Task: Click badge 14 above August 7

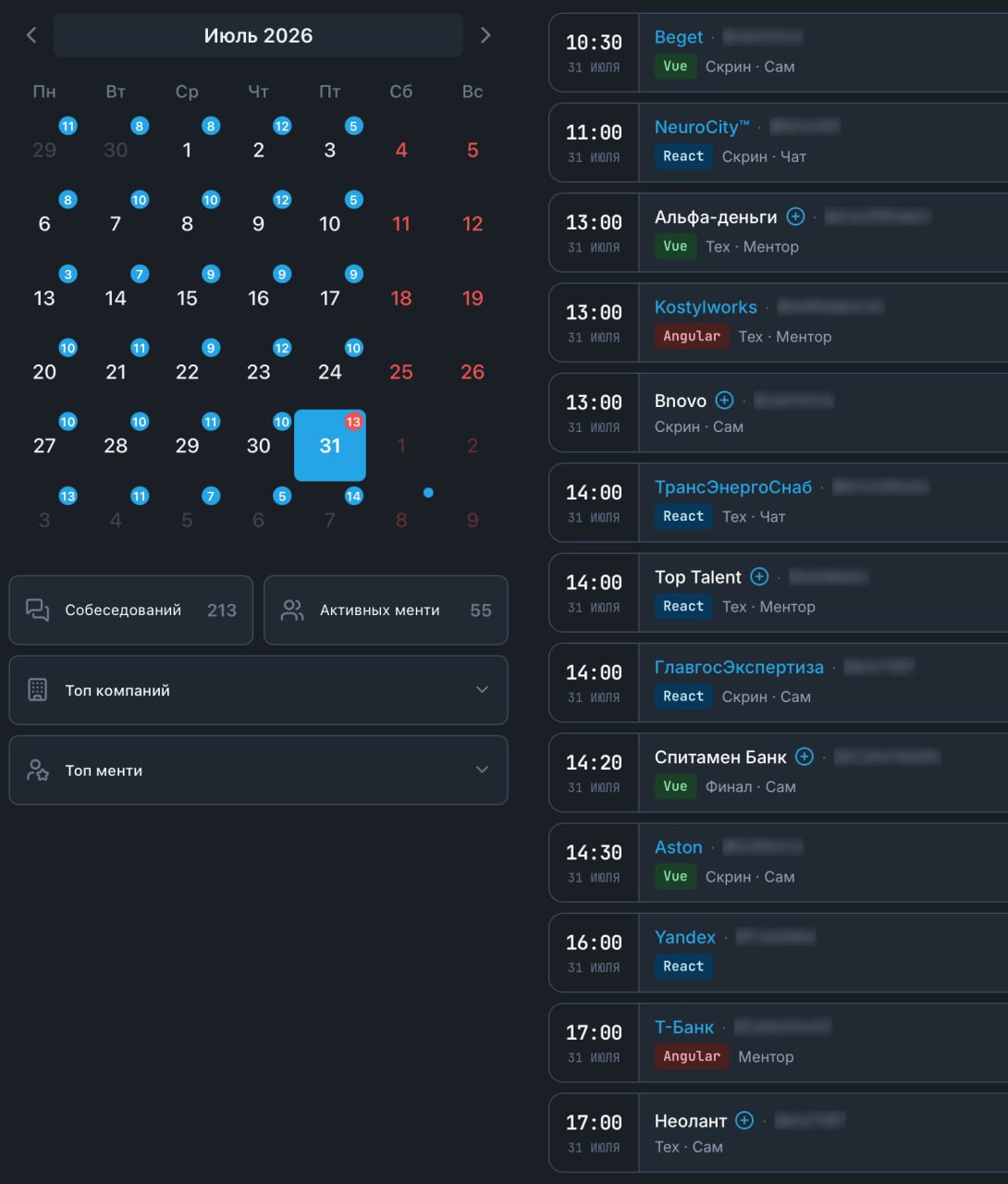Action: coord(353,496)
